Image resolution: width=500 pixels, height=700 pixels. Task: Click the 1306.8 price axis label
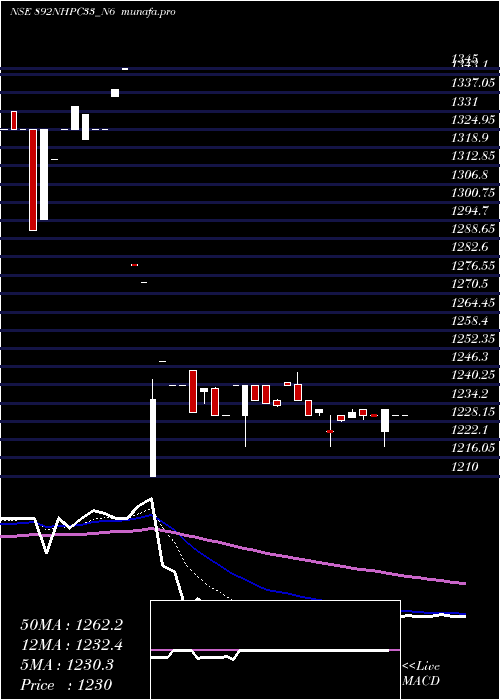click(x=469, y=174)
